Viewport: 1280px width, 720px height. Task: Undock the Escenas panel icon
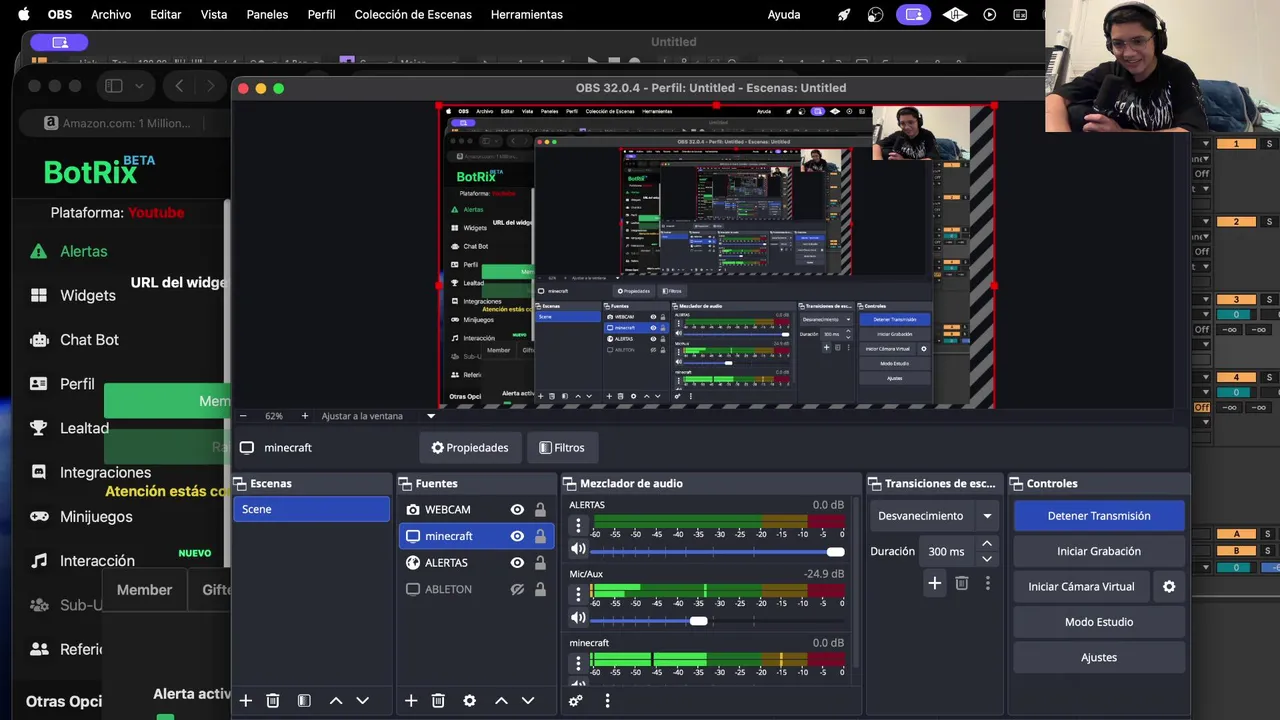239,484
